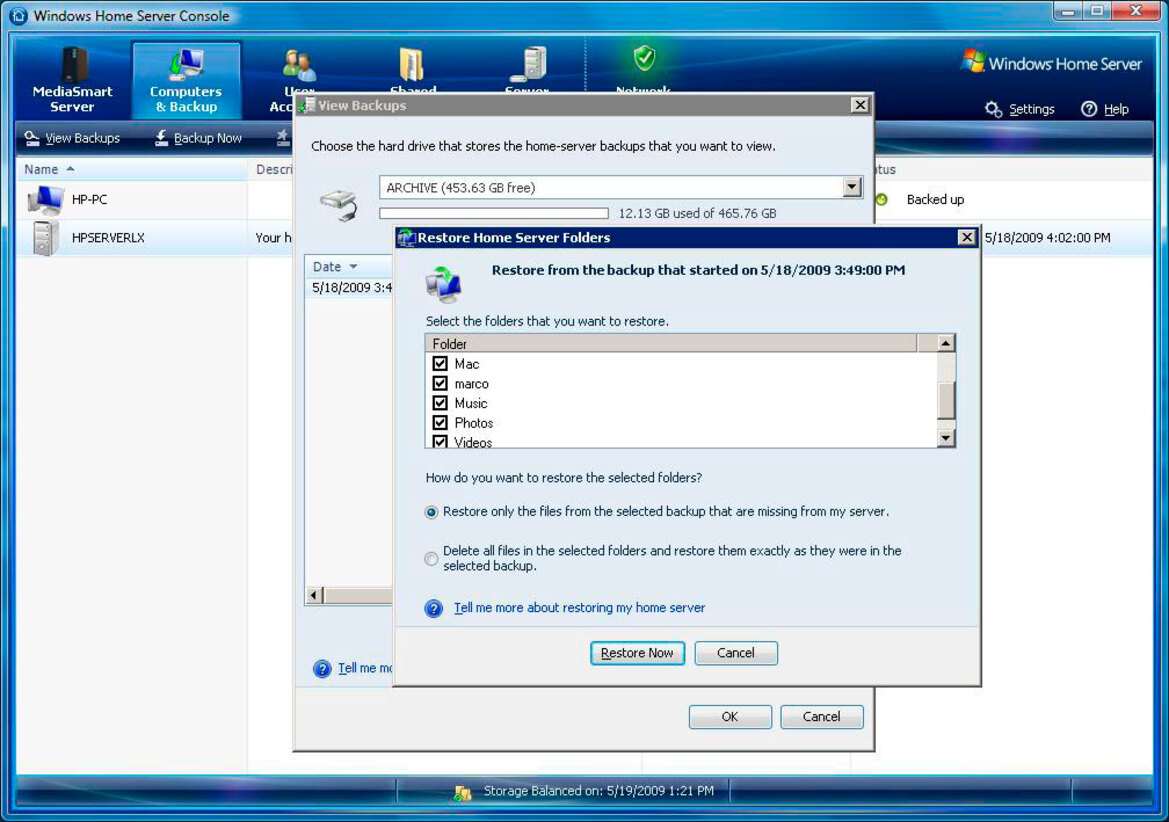Click the folder list scroll down arrow
Screen dimensions: 1169x822
(x=945, y=437)
